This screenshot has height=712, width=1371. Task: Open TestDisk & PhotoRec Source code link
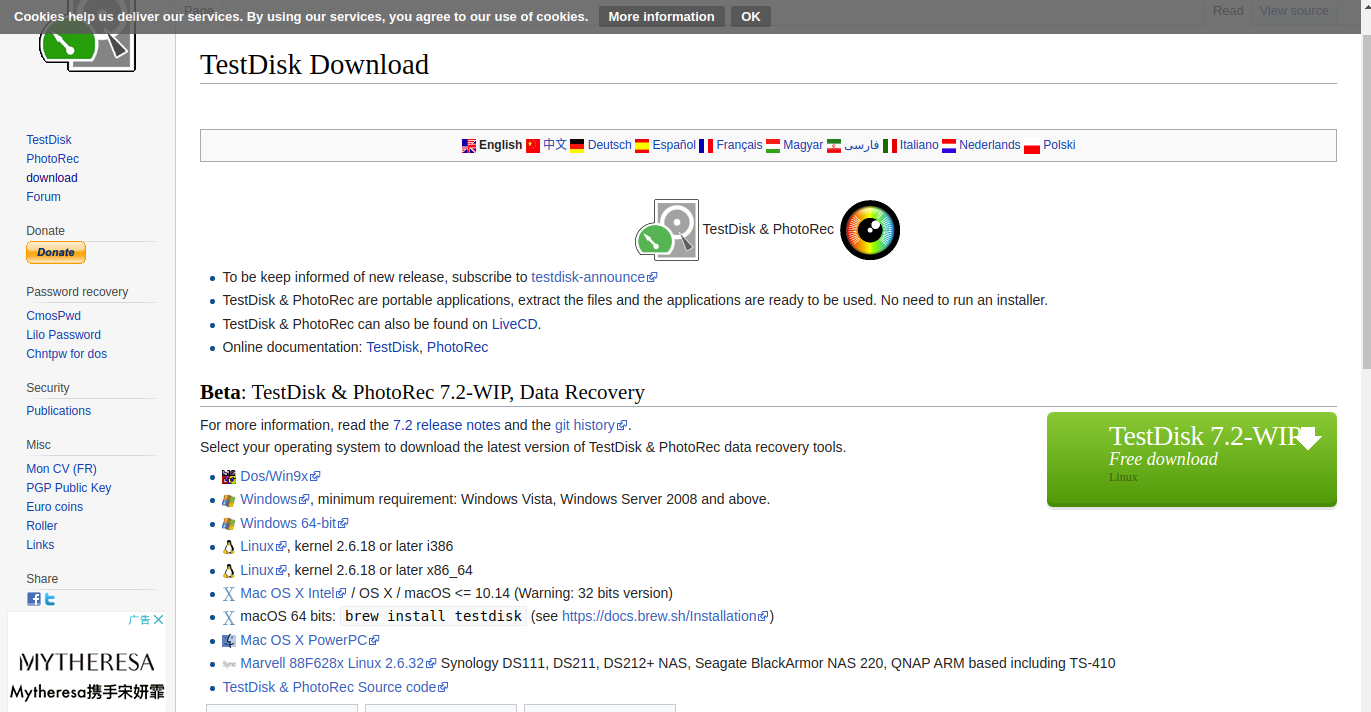point(335,687)
